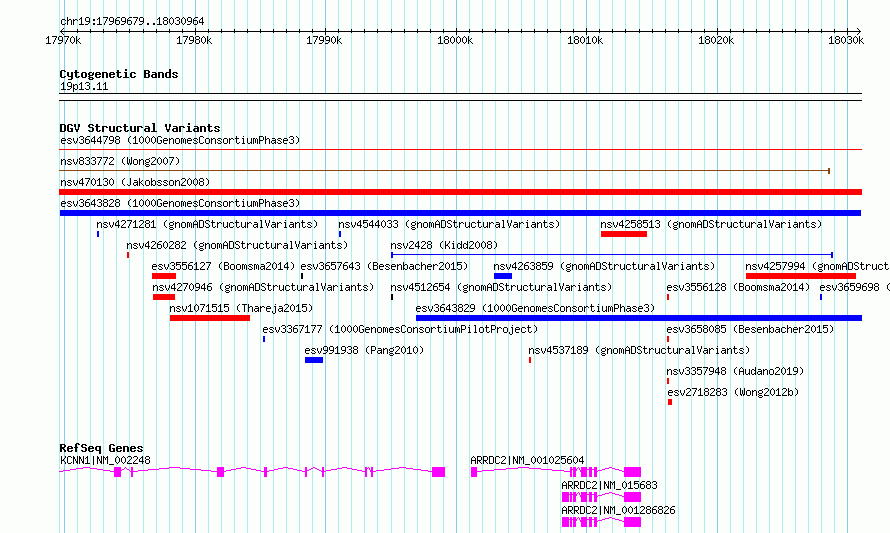Click the ARRDC2|NM_015683 gene model
The width and height of the screenshot is (890, 533).
(x=601, y=497)
